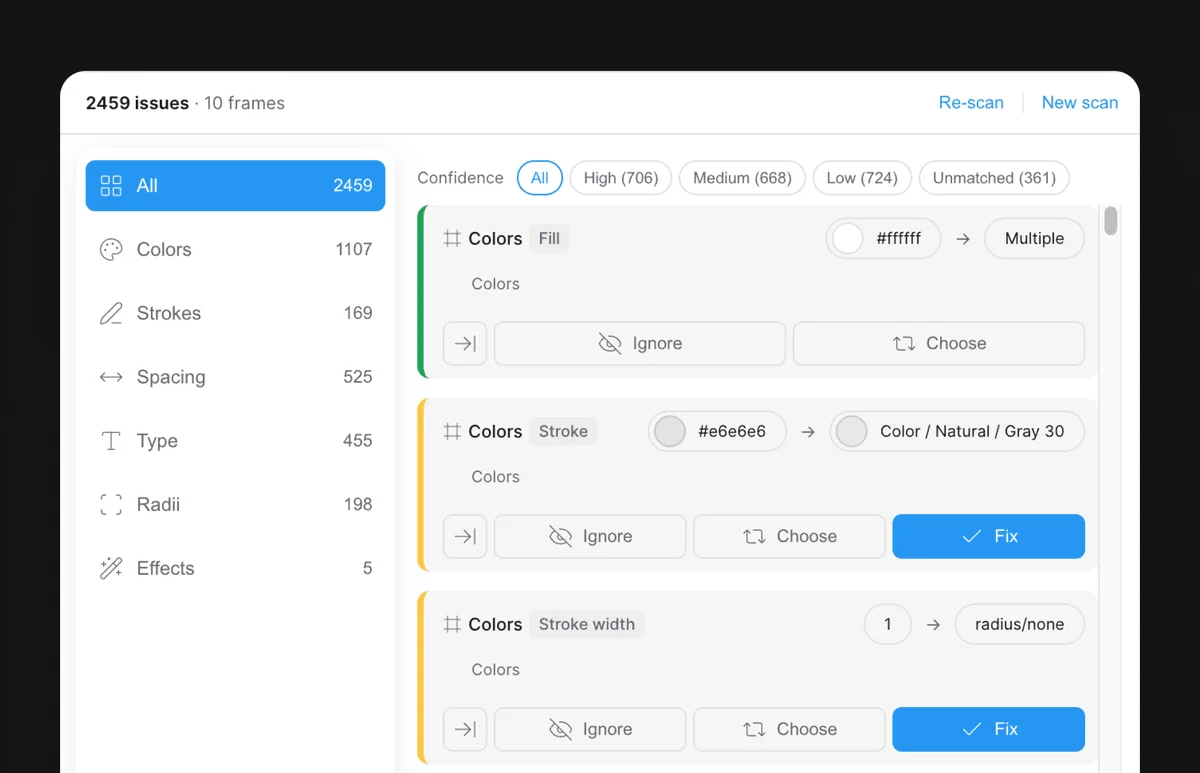Click the Gray 30 token color swatch

(852, 432)
